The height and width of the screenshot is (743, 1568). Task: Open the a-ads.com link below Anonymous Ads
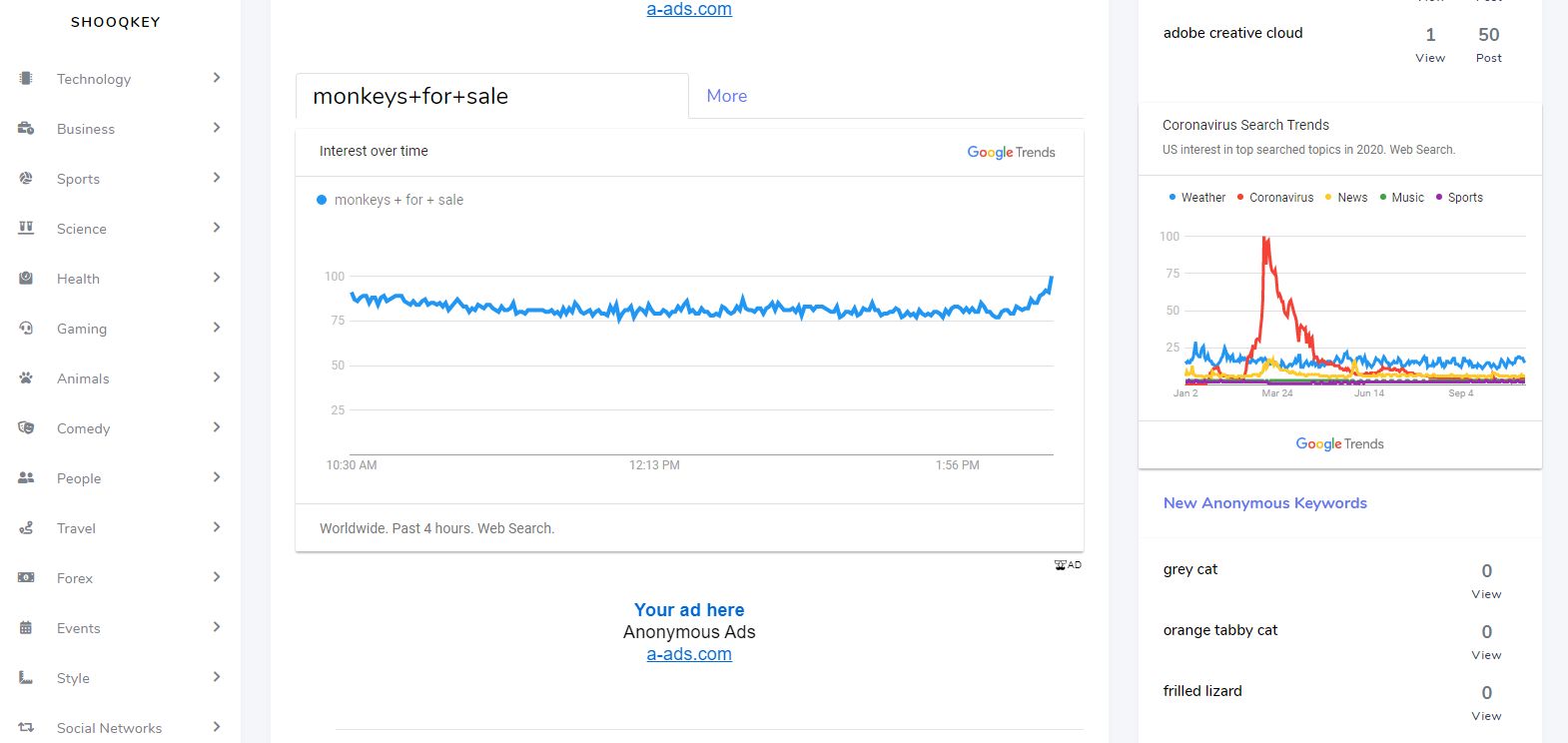coord(689,654)
